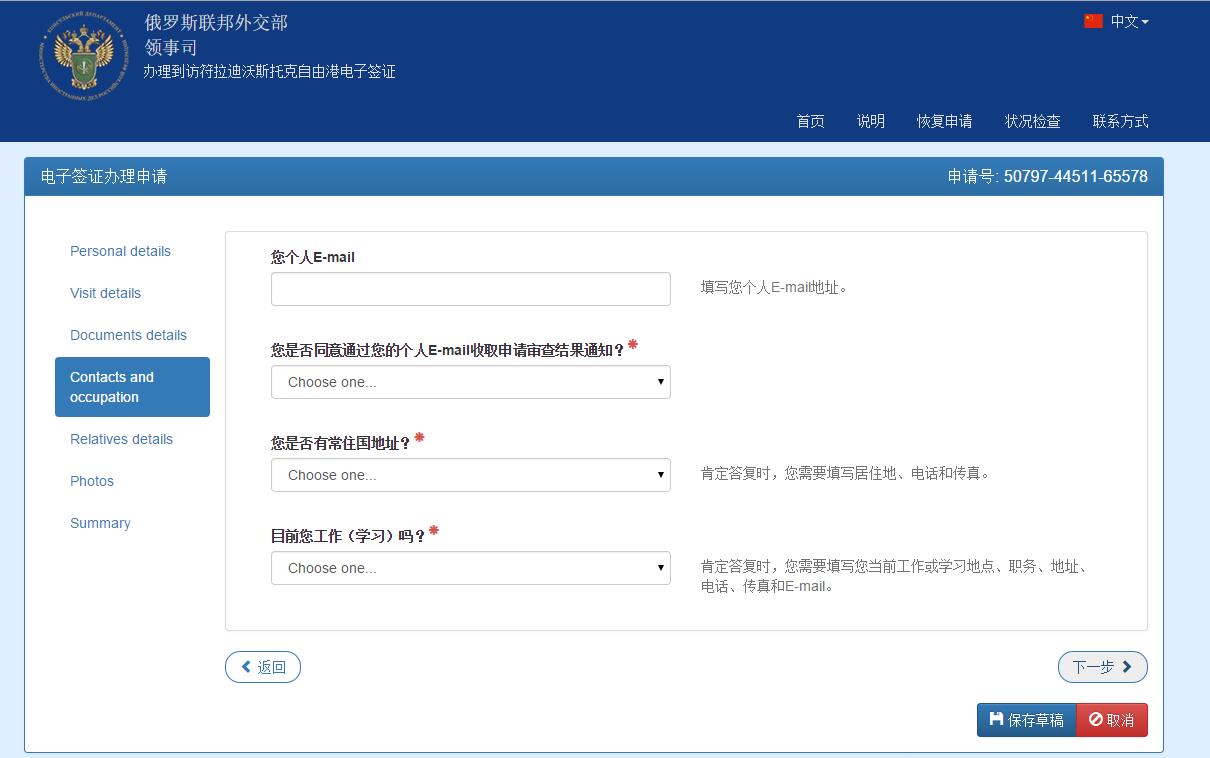Click the 下一步 next step button
1210x758 pixels.
1103,666
